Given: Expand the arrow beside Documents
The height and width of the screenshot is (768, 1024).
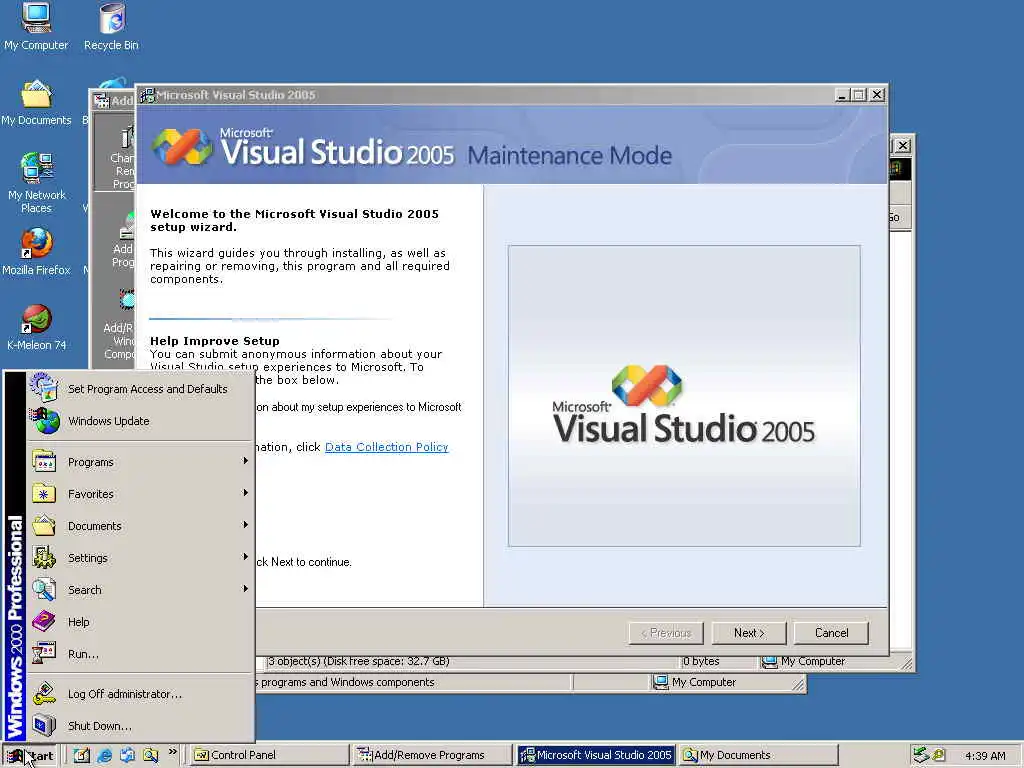Looking at the screenshot, I should (x=246, y=525).
